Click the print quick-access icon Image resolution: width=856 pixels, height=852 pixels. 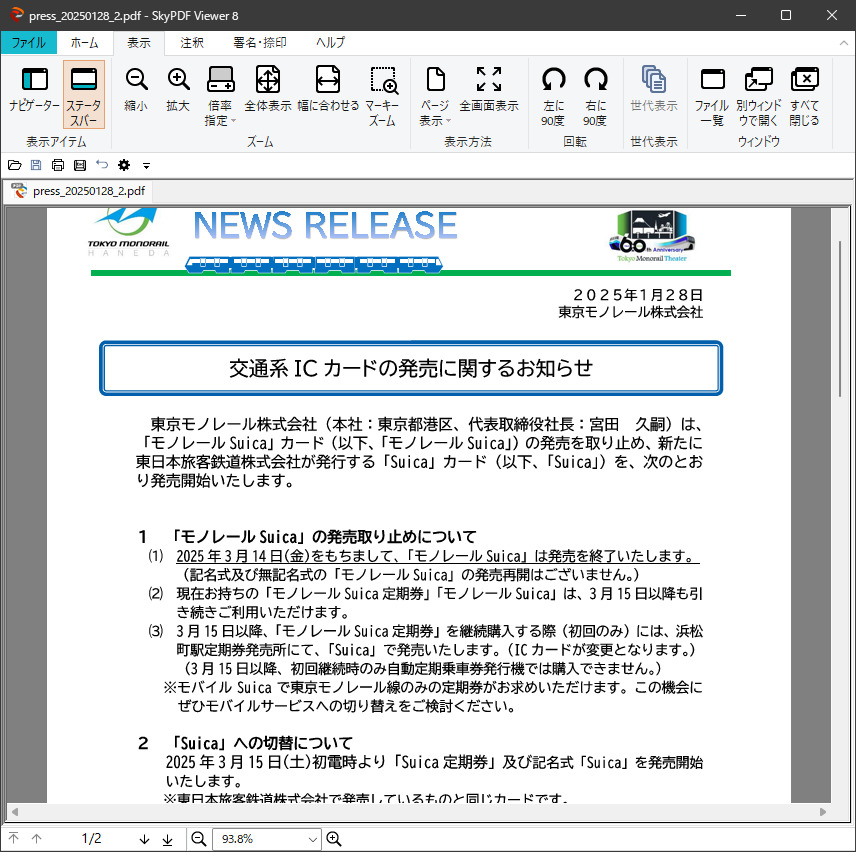point(58,165)
